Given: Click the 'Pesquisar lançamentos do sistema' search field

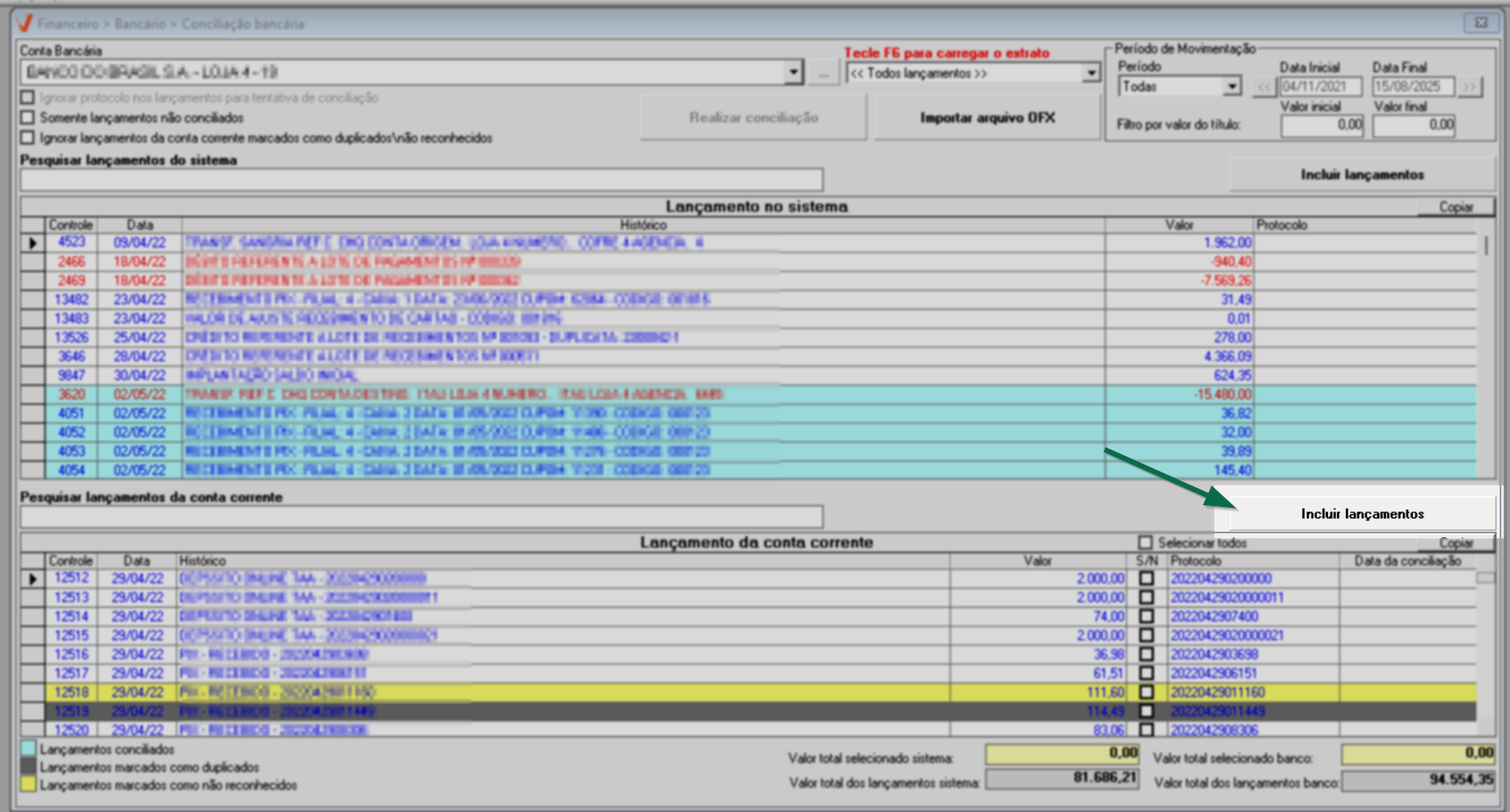Looking at the screenshot, I should click(x=421, y=180).
